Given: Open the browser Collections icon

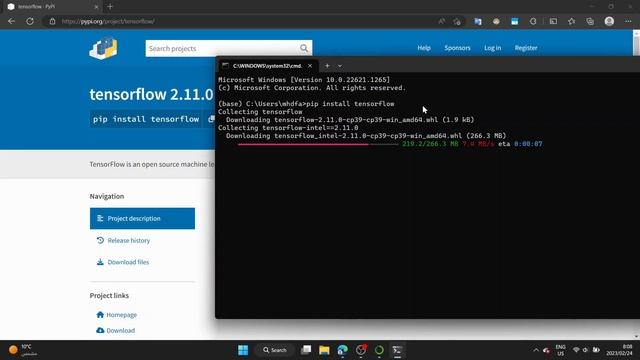Looking at the screenshot, I should tap(590, 21).
